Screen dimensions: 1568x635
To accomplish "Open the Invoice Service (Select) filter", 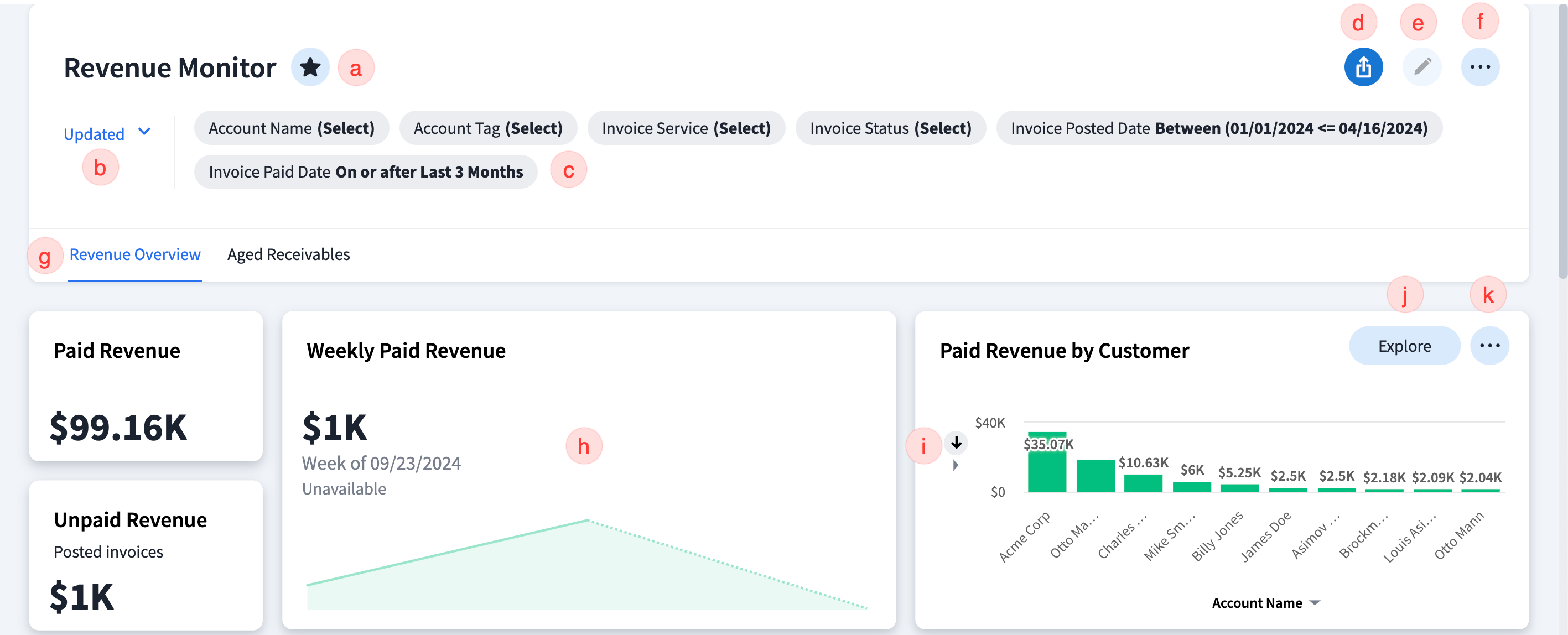I will [686, 128].
